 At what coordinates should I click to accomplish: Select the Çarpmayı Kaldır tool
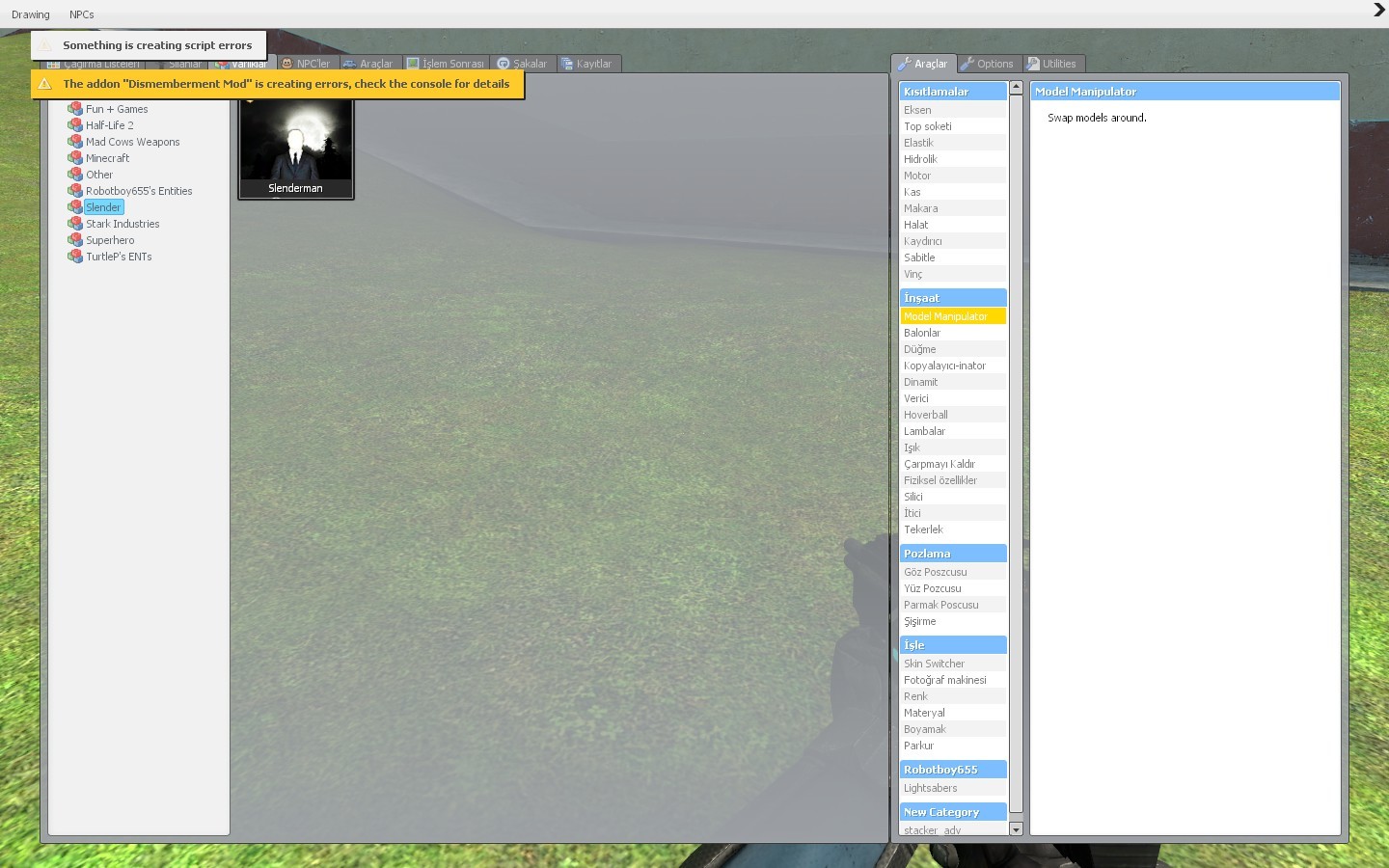click(953, 464)
